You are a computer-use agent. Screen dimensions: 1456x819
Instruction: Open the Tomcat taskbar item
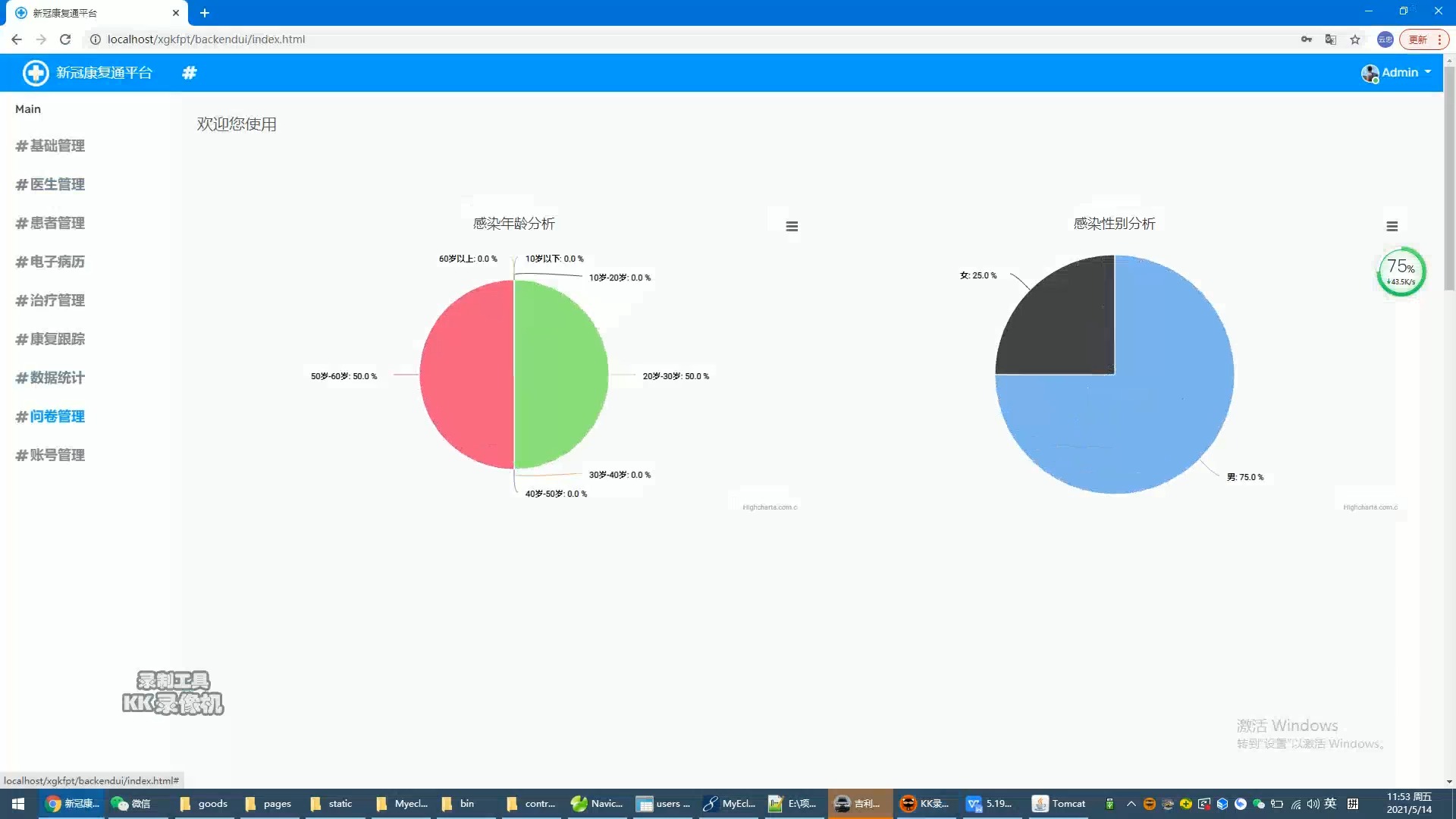pos(1060,804)
